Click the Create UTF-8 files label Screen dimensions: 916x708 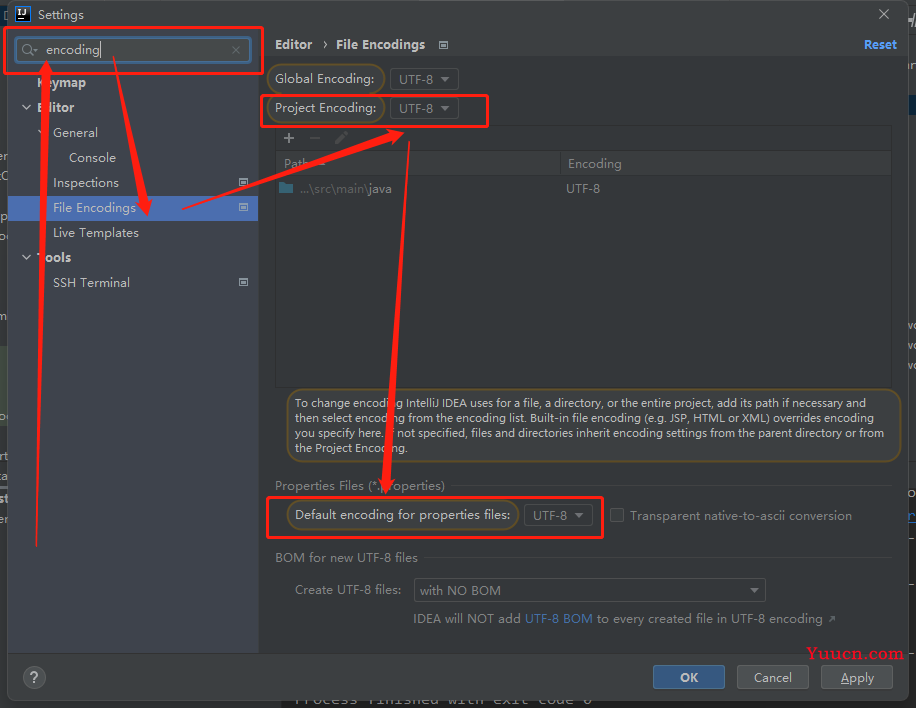(x=348, y=590)
